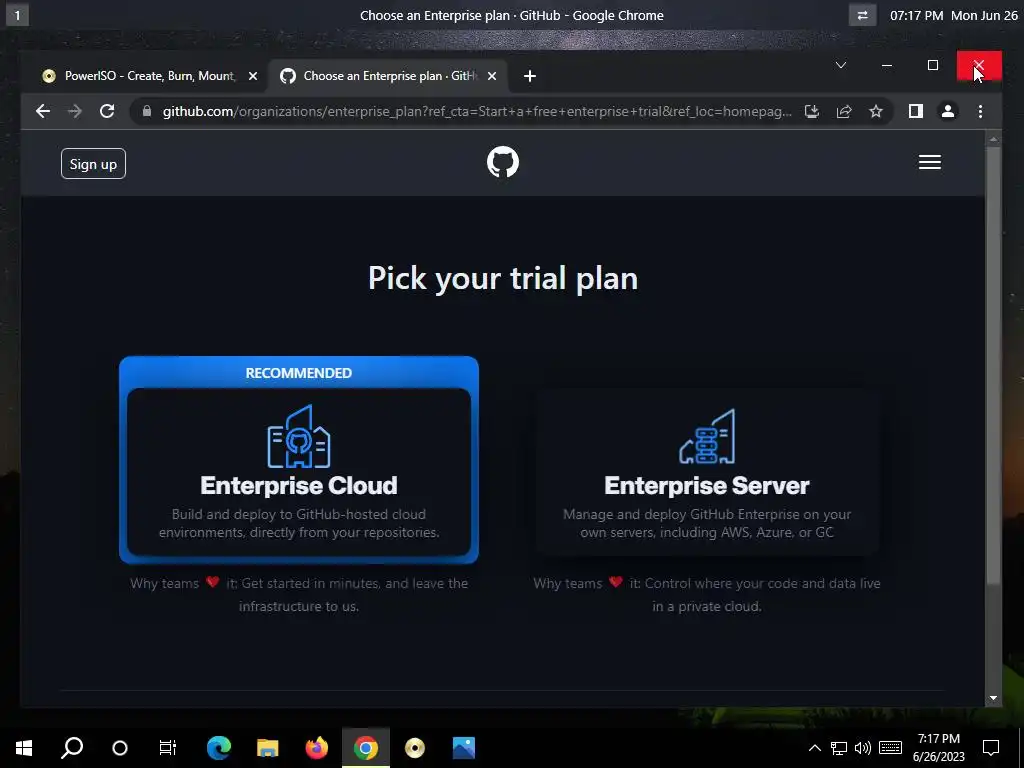Screen dimensions: 1024x768
Task: Go back using Chrome's back arrow
Action: click(43, 112)
